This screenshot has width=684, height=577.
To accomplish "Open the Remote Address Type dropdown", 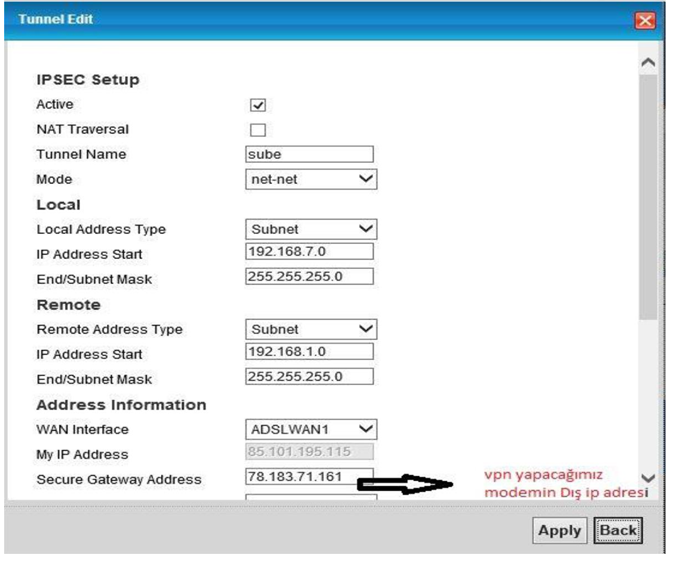I will [311, 329].
